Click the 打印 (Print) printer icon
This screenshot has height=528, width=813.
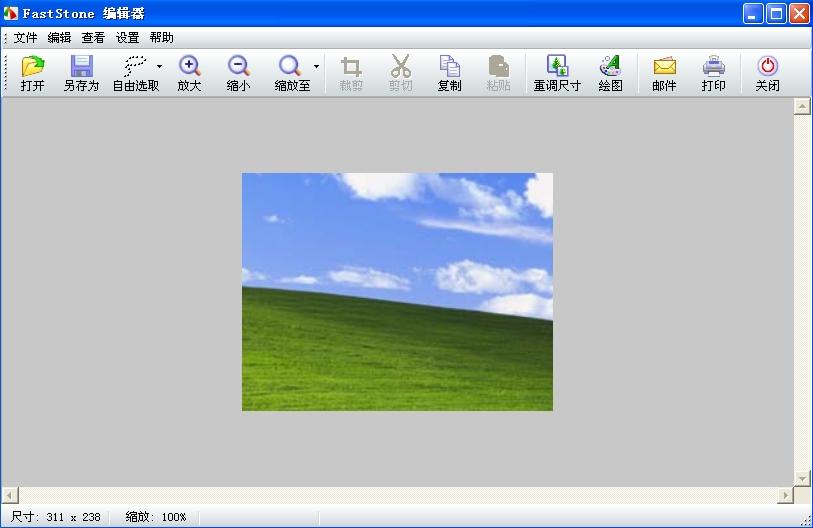[713, 73]
